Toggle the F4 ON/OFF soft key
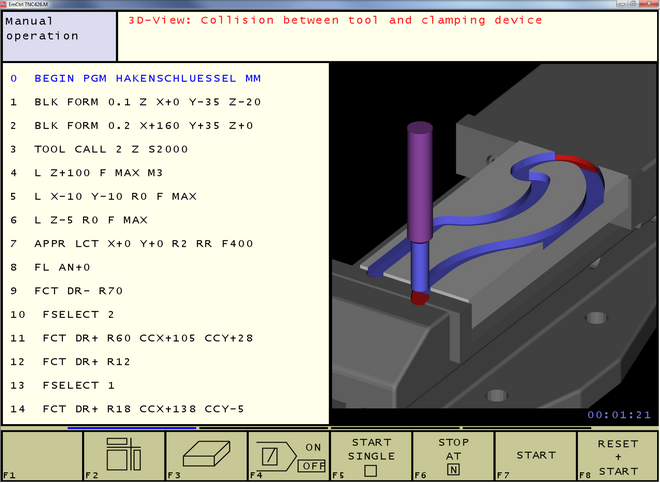Viewport: 660px width, 483px height. tap(288, 455)
